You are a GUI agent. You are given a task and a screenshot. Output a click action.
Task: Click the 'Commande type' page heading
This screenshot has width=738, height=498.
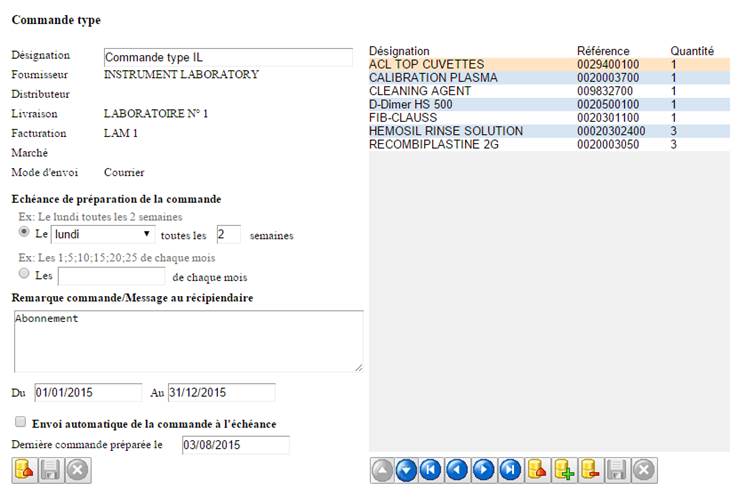click(x=56, y=20)
